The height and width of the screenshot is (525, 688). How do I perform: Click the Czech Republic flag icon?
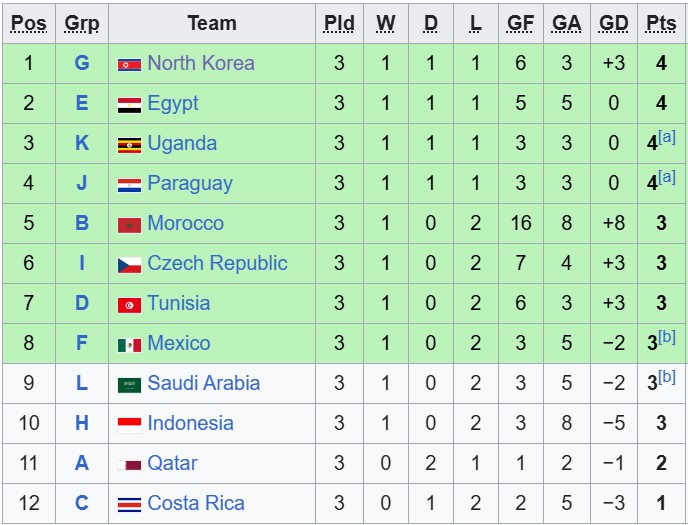click(x=129, y=264)
